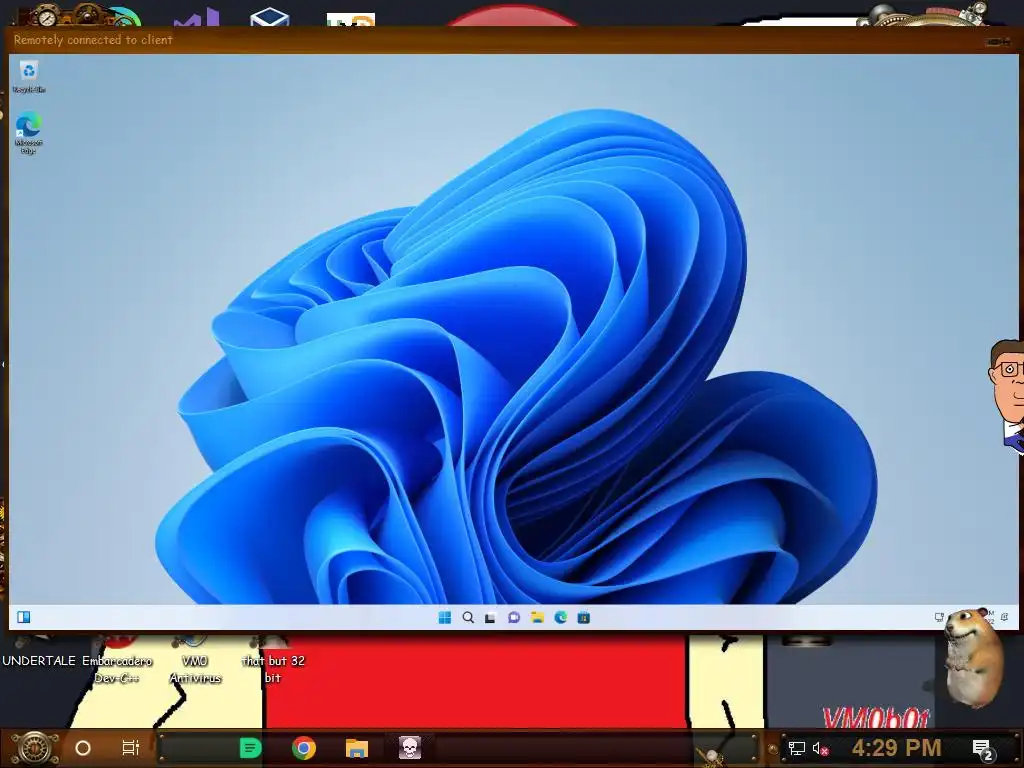Open Chat icon in remote taskbar
This screenshot has width=1024, height=768.
[514, 617]
